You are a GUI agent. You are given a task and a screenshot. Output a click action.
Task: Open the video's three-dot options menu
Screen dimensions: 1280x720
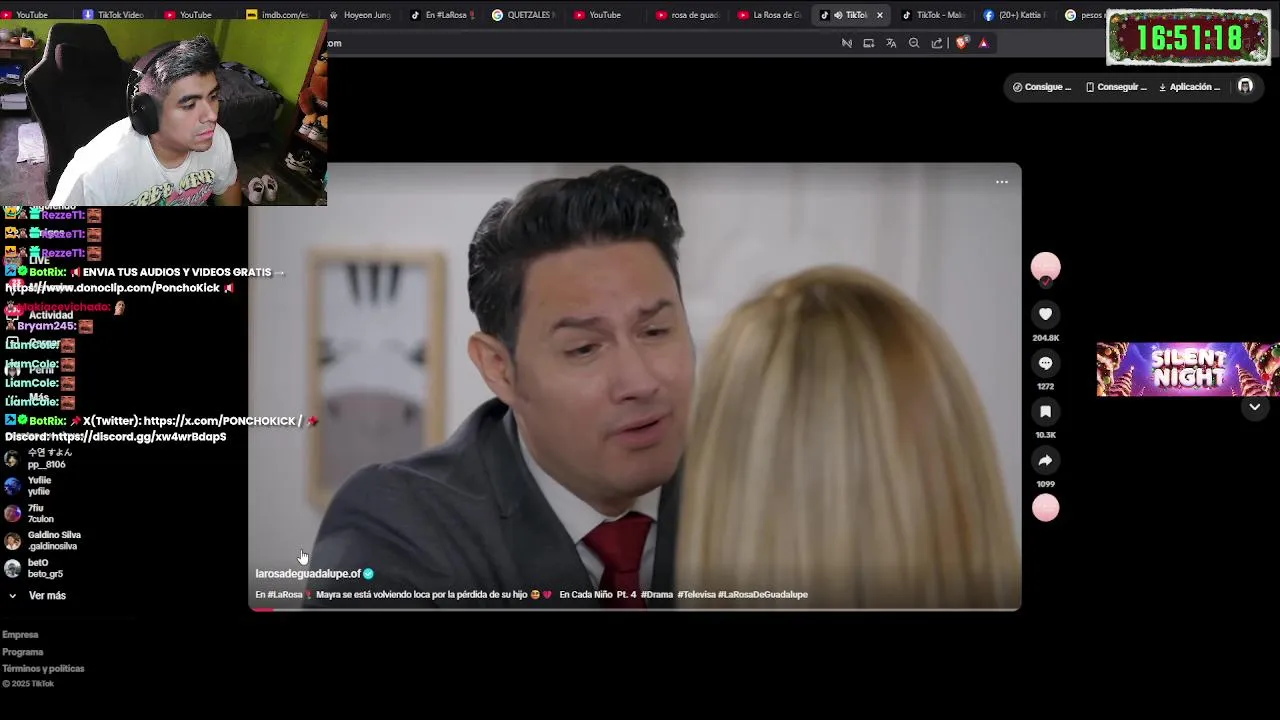coord(1001,182)
